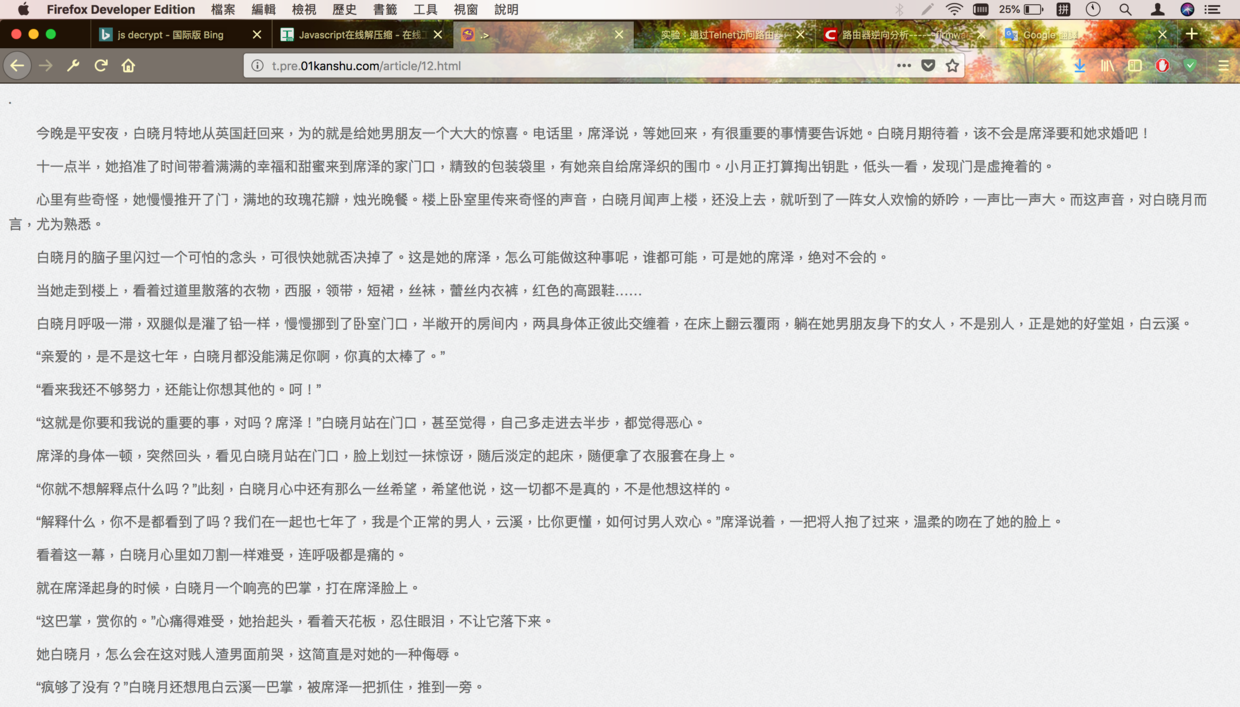The width and height of the screenshot is (1240, 707).
Task: Open the Library bookshelf icon
Action: point(1107,66)
